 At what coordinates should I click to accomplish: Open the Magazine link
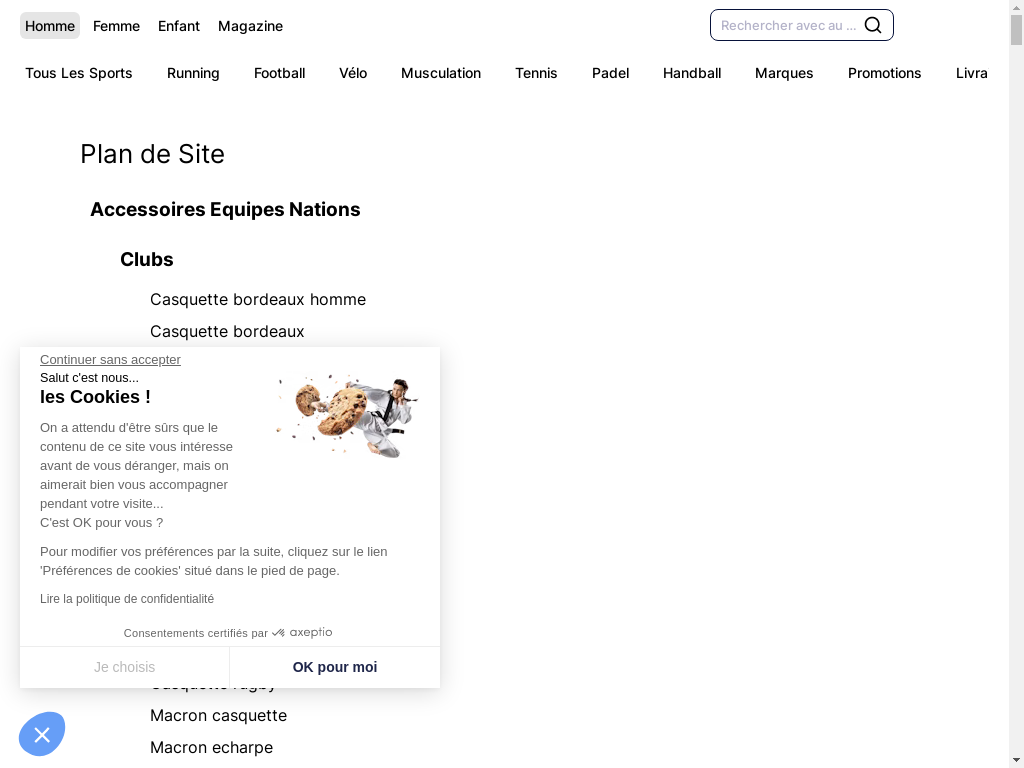pos(250,26)
